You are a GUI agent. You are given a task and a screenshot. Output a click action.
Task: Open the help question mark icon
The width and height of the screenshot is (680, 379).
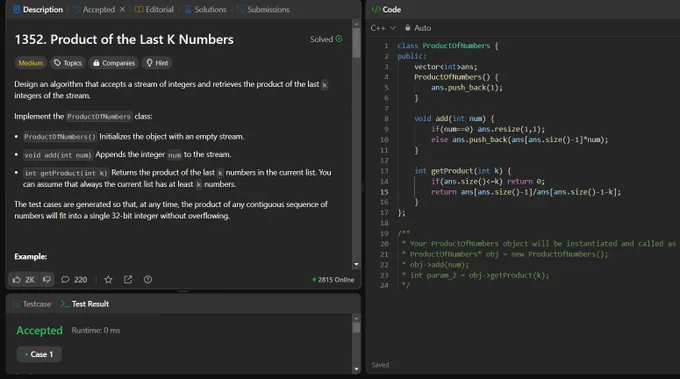coord(148,280)
